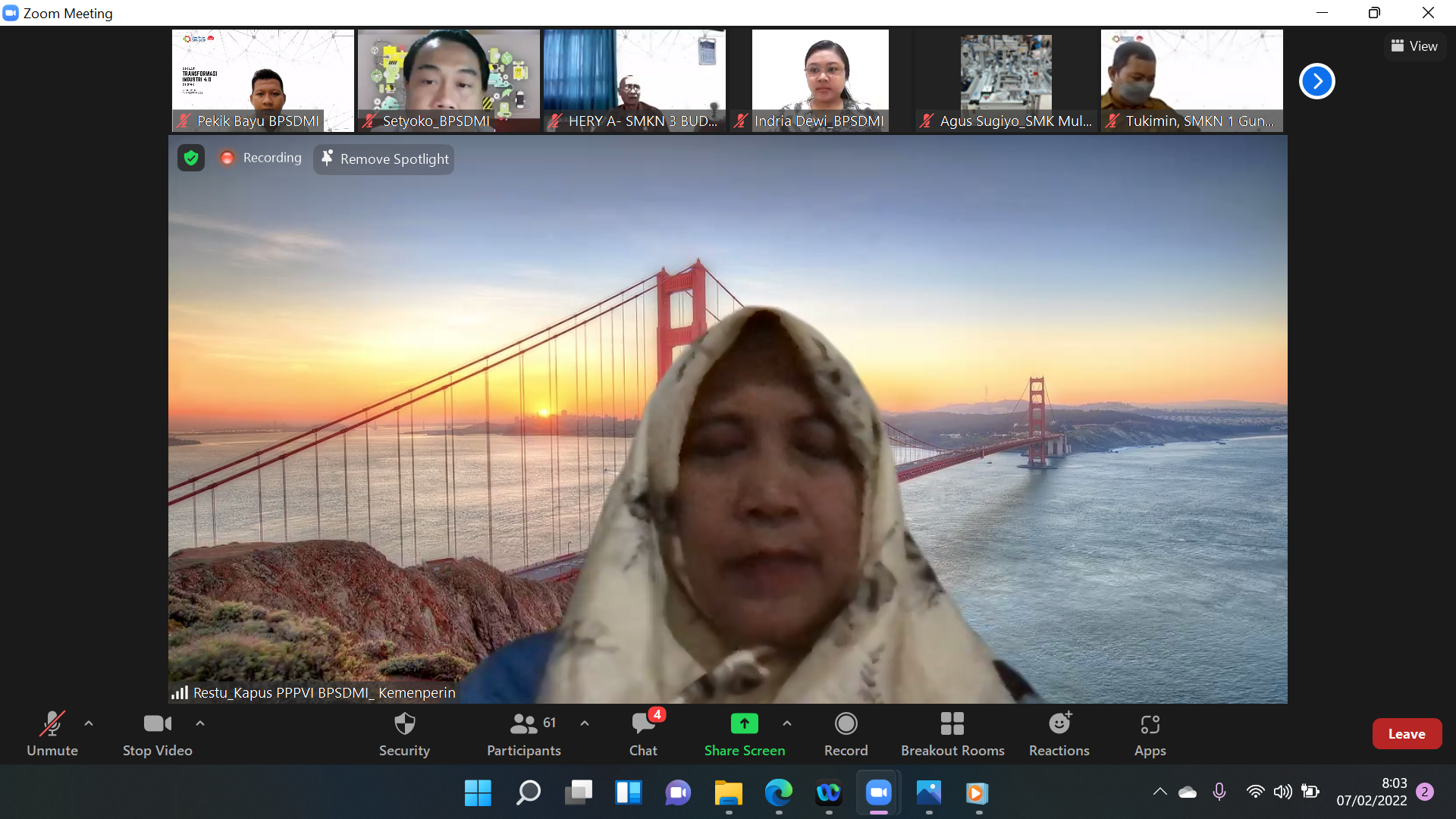Open the Webex app on the taskbar

click(x=829, y=793)
